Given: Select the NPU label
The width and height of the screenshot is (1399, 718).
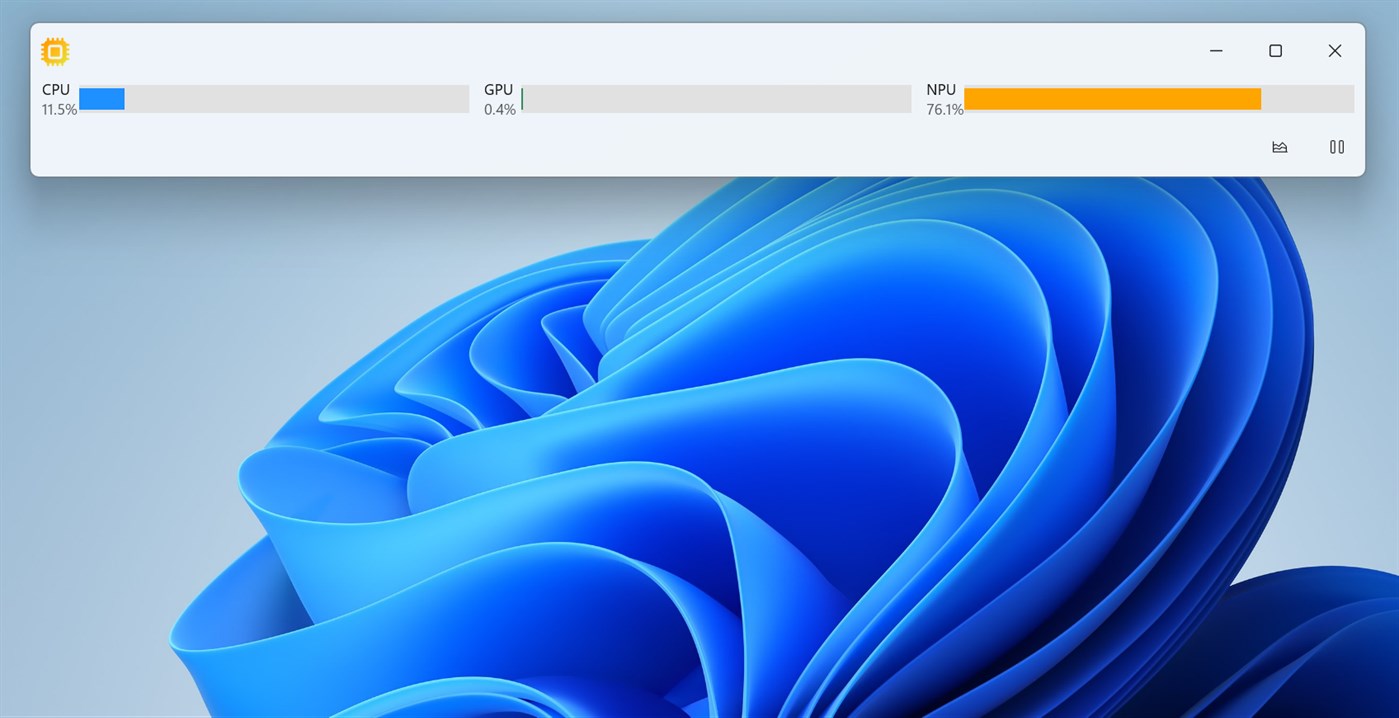Looking at the screenshot, I should tap(941, 90).
